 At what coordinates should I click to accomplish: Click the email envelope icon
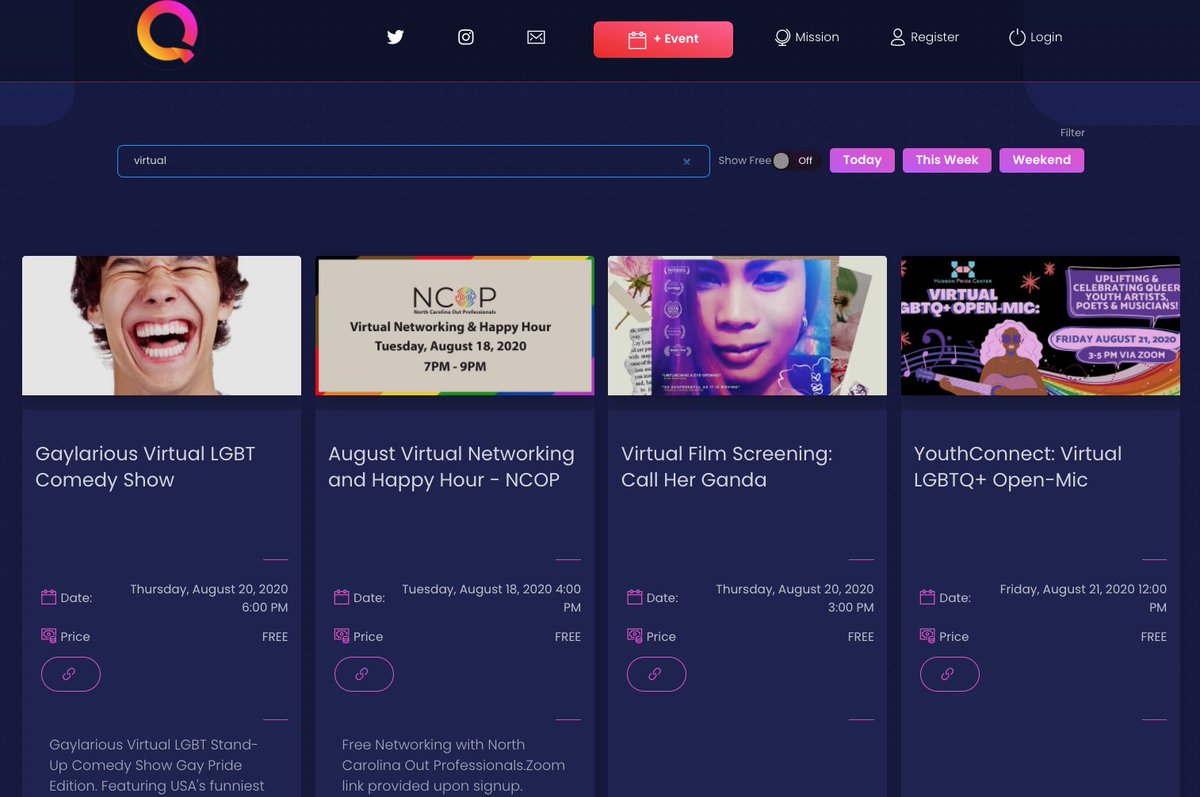click(x=536, y=37)
